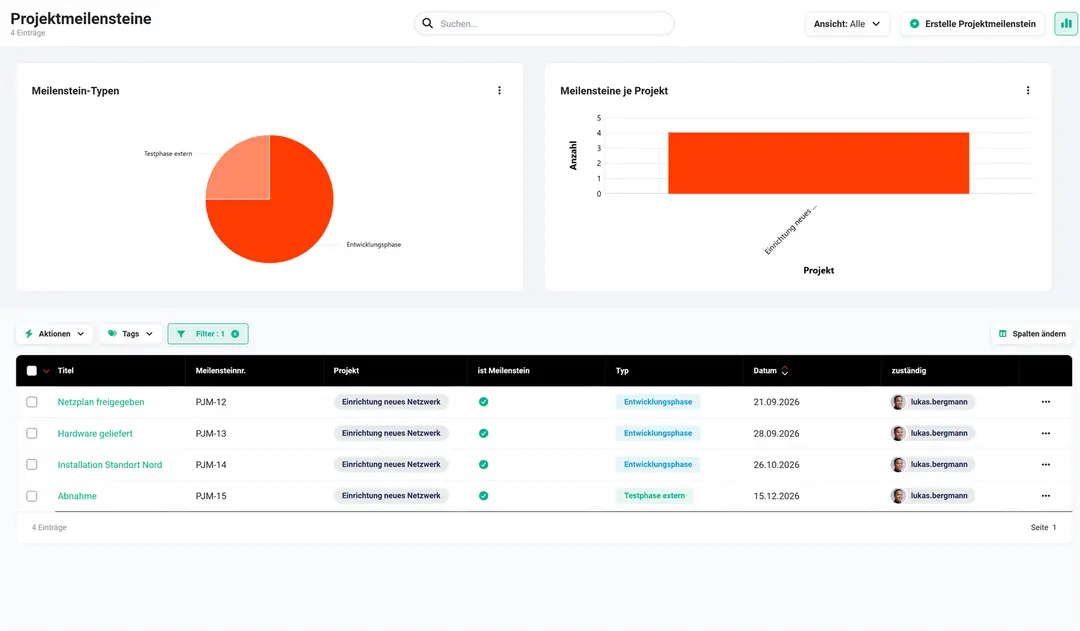Focus the Suchen... search field

(x=544, y=23)
